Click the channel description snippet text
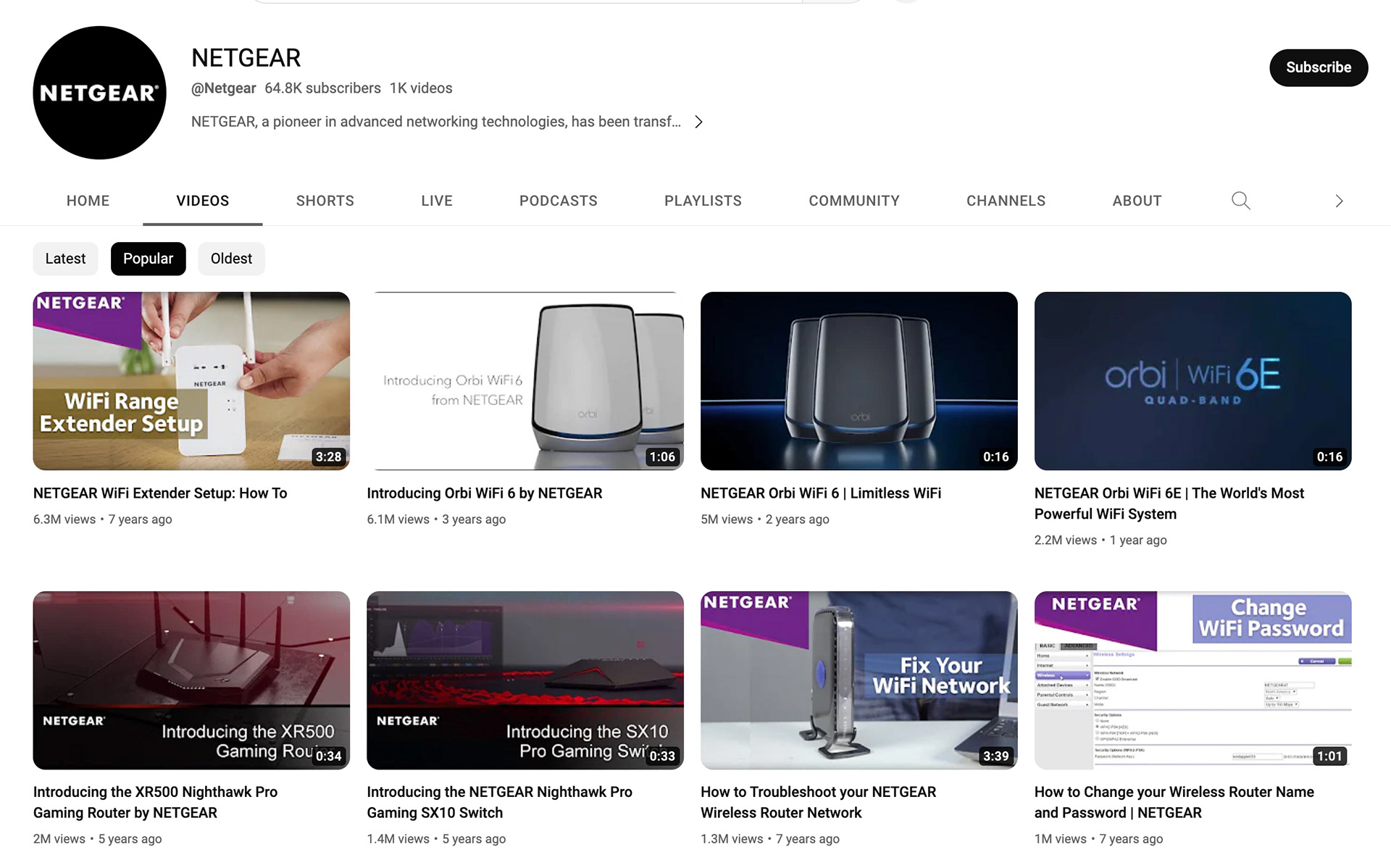This screenshot has height=868, width=1391. [435, 122]
